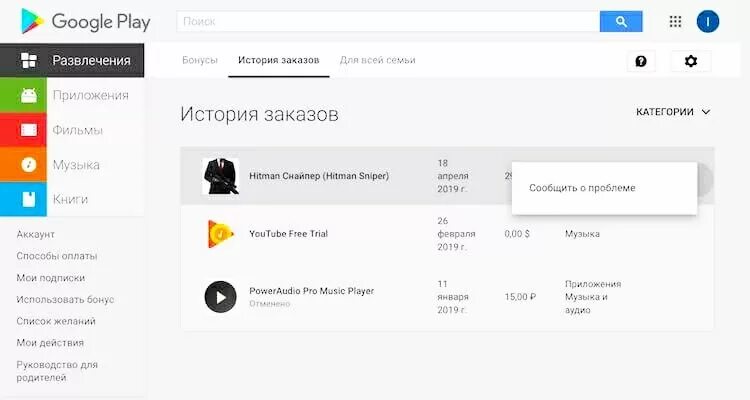Click Музыка category in YouTube row
Viewport: 750px width, 400px height.
click(x=582, y=234)
